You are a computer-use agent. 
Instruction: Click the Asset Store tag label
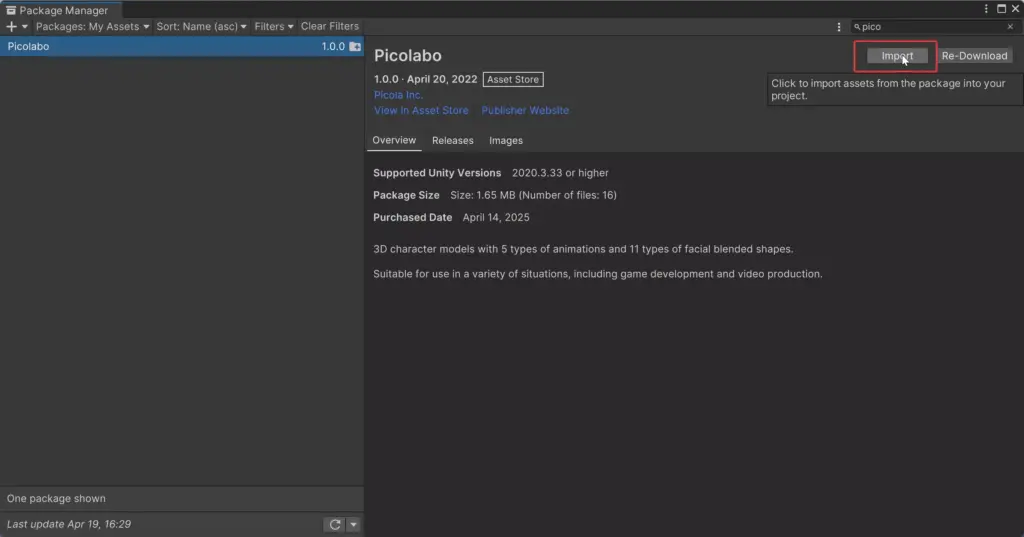click(x=513, y=80)
